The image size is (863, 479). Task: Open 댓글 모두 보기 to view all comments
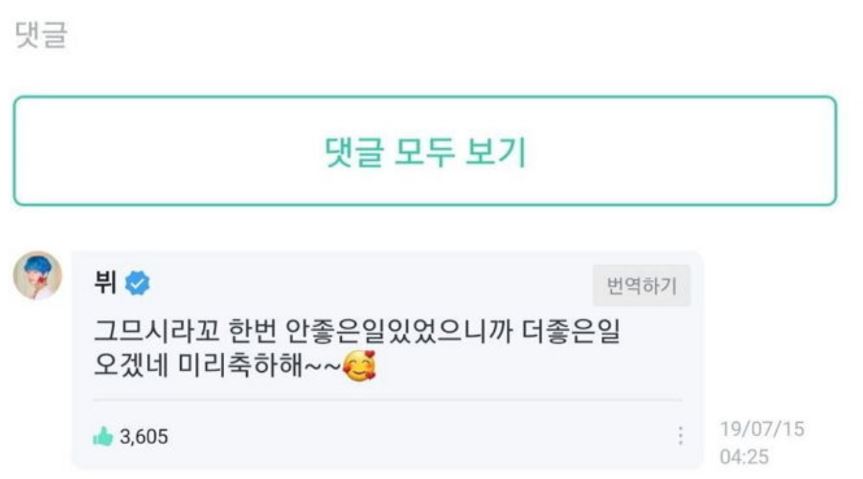click(425, 152)
